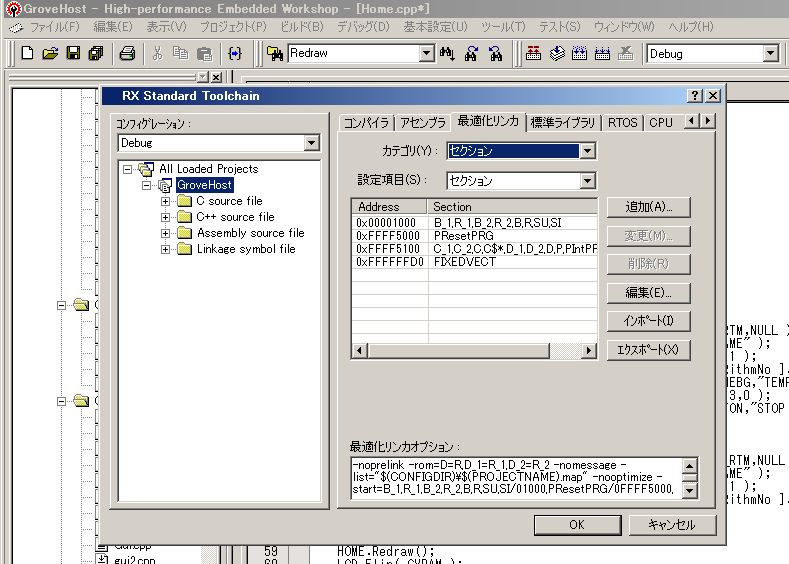Expand the Assembly source file folder
The width and height of the screenshot is (789, 564).
pyautogui.click(x=165, y=233)
